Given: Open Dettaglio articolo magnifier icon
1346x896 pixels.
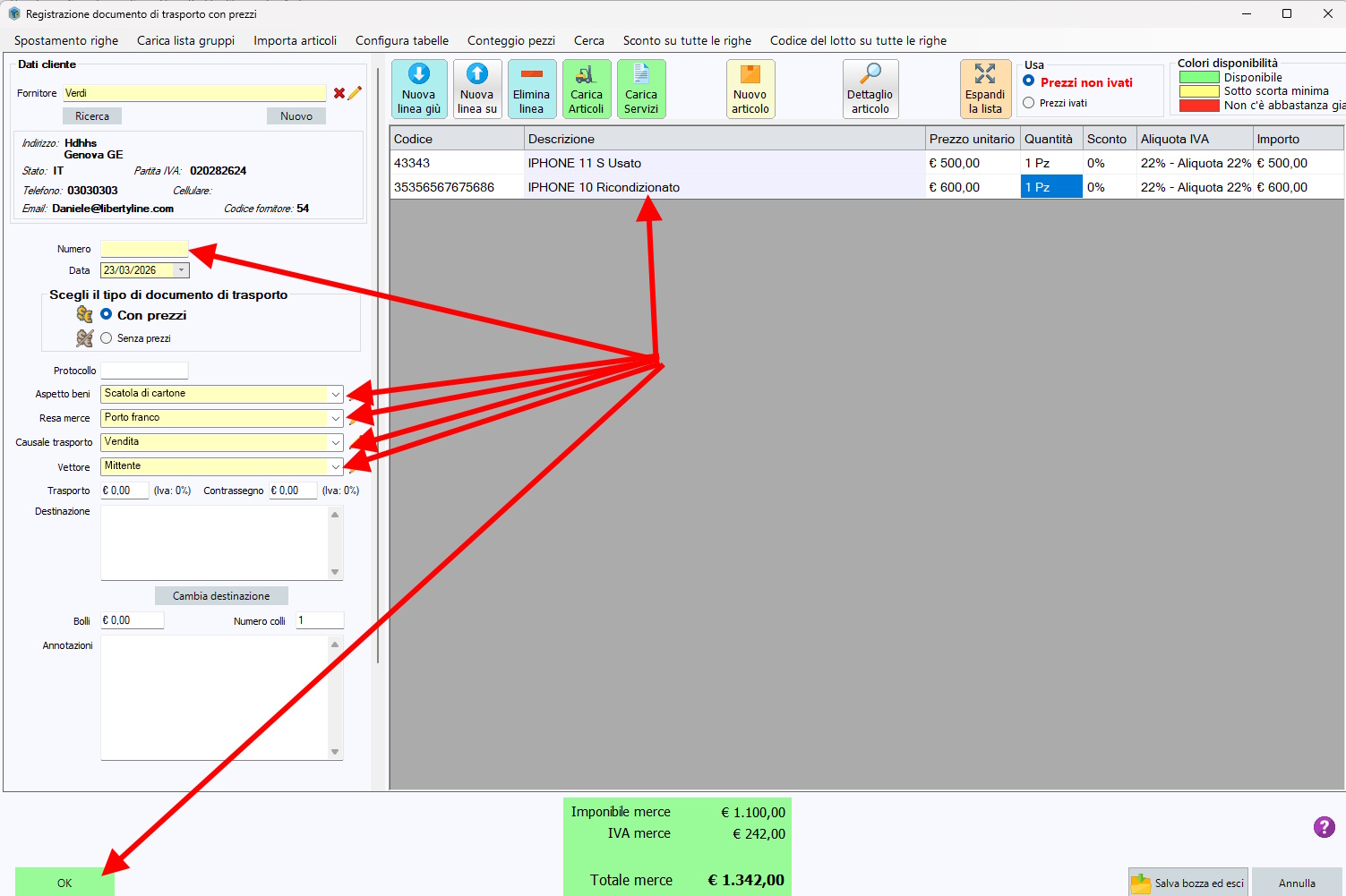Looking at the screenshot, I should click(x=870, y=75).
